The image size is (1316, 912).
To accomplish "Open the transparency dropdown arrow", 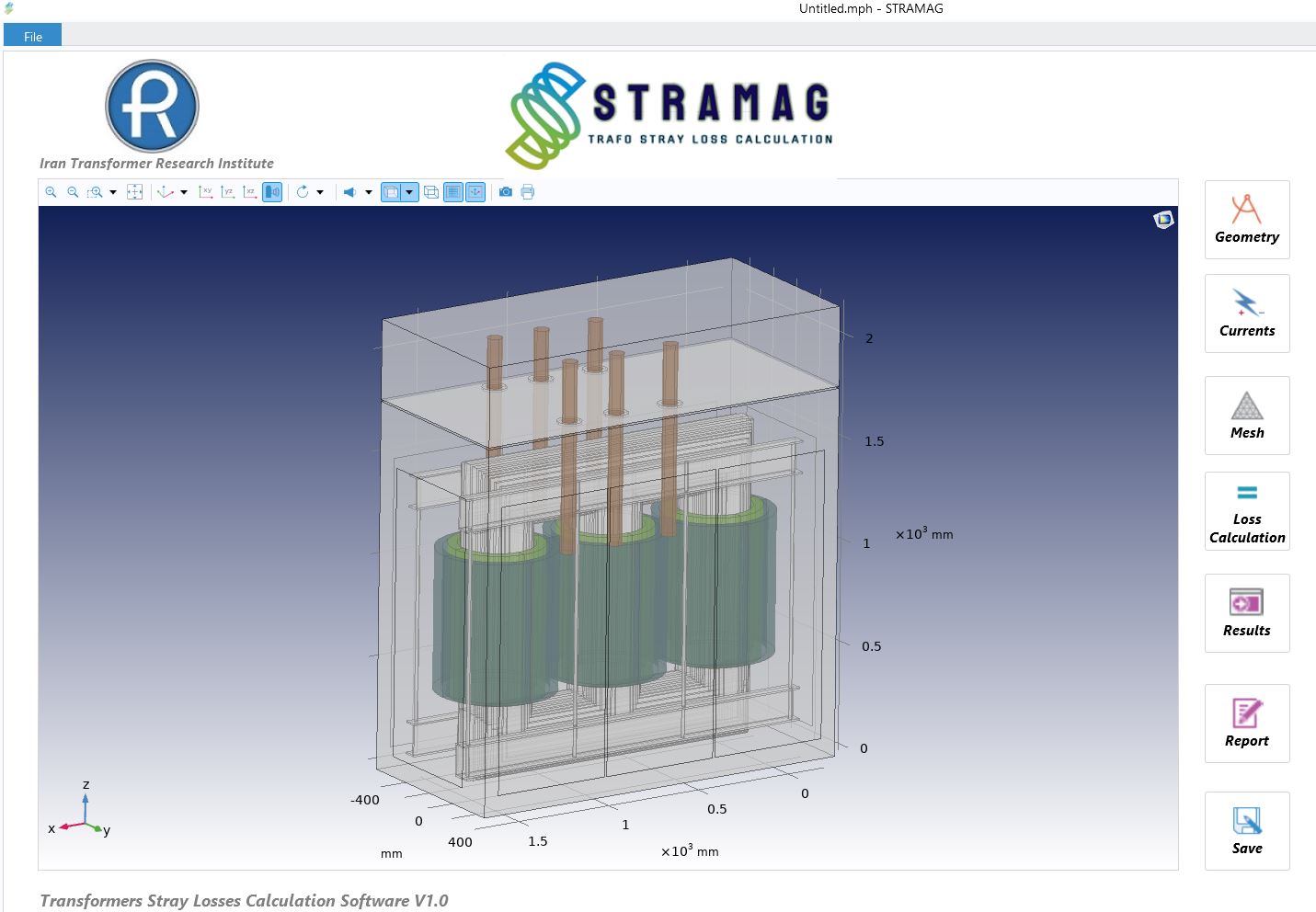I will coord(409,192).
